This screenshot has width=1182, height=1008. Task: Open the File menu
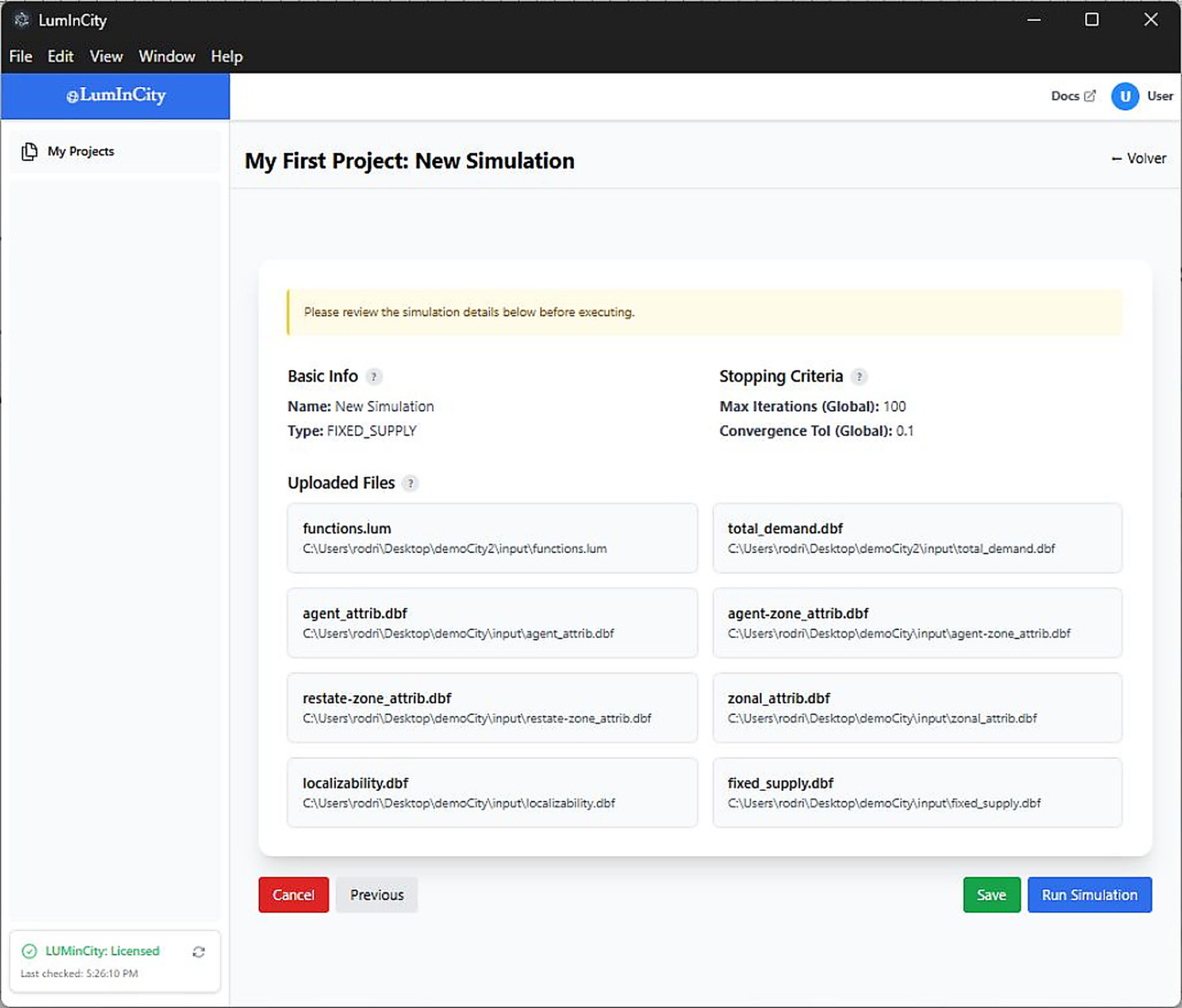click(x=21, y=56)
